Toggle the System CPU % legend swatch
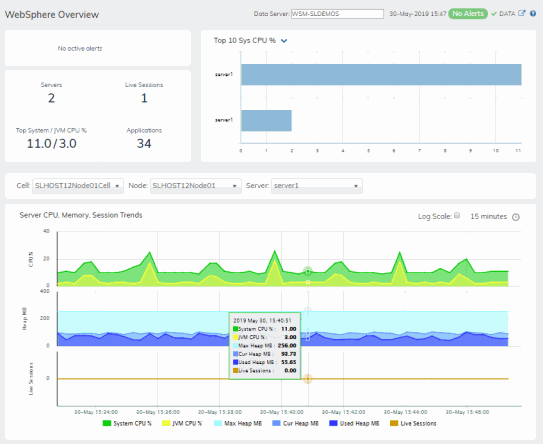 [x=107, y=423]
